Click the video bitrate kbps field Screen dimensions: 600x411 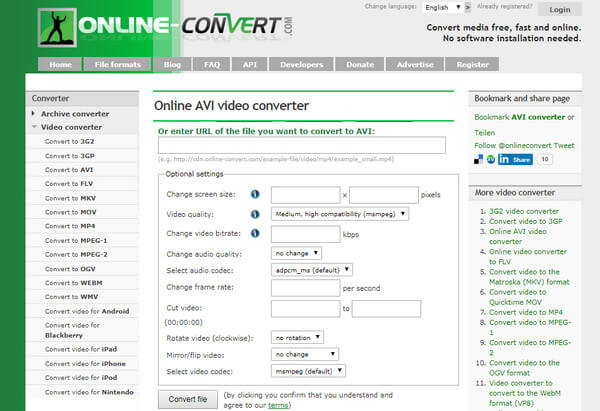(305, 234)
